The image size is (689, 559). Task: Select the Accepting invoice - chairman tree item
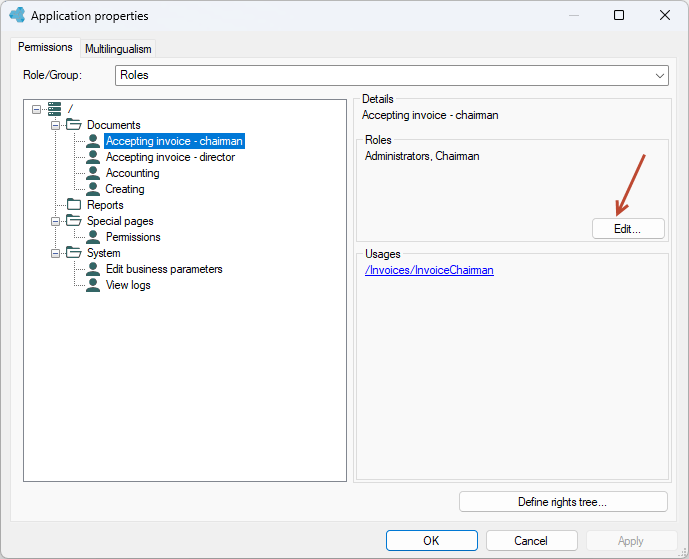(174, 141)
